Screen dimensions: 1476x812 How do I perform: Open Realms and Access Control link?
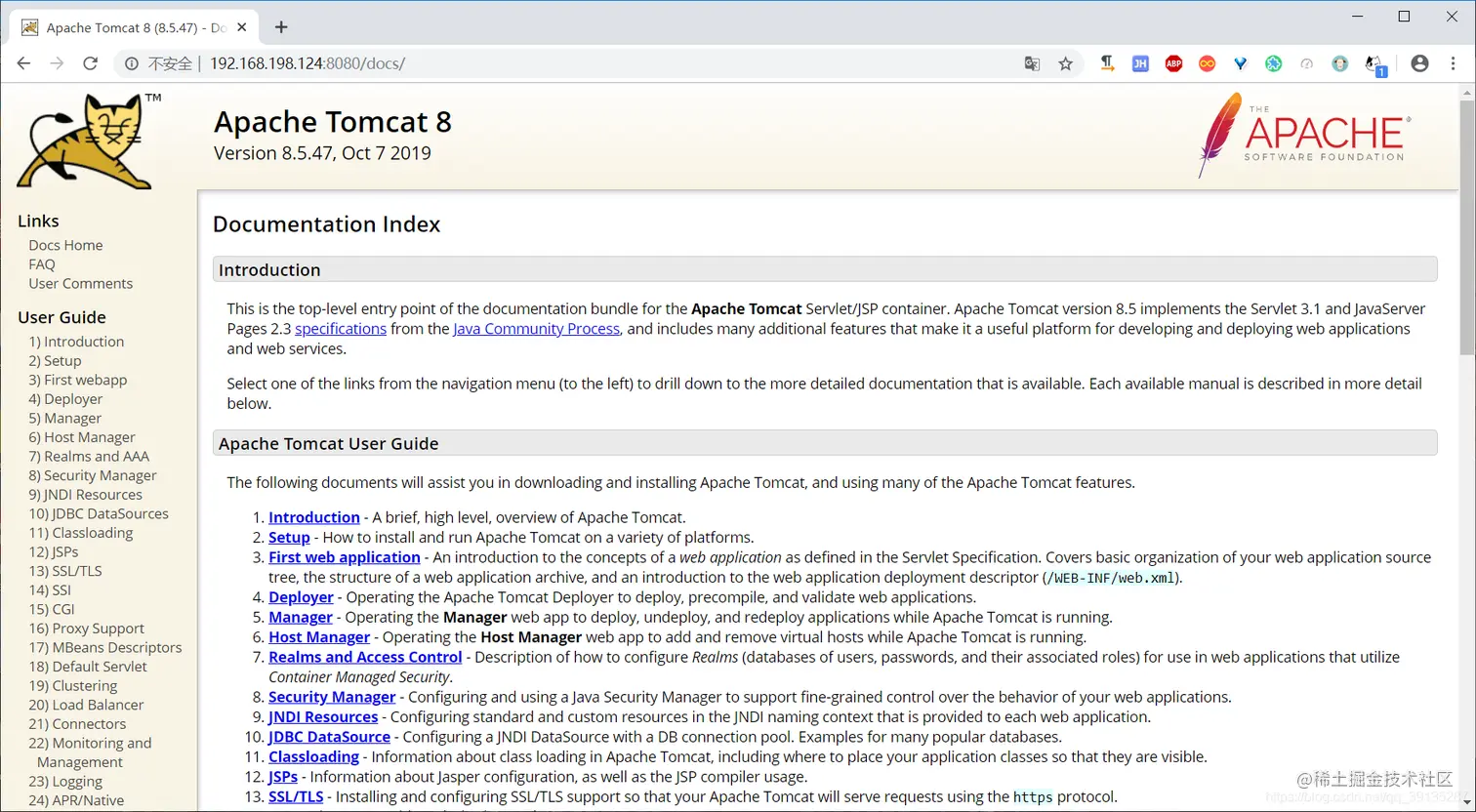(x=365, y=657)
